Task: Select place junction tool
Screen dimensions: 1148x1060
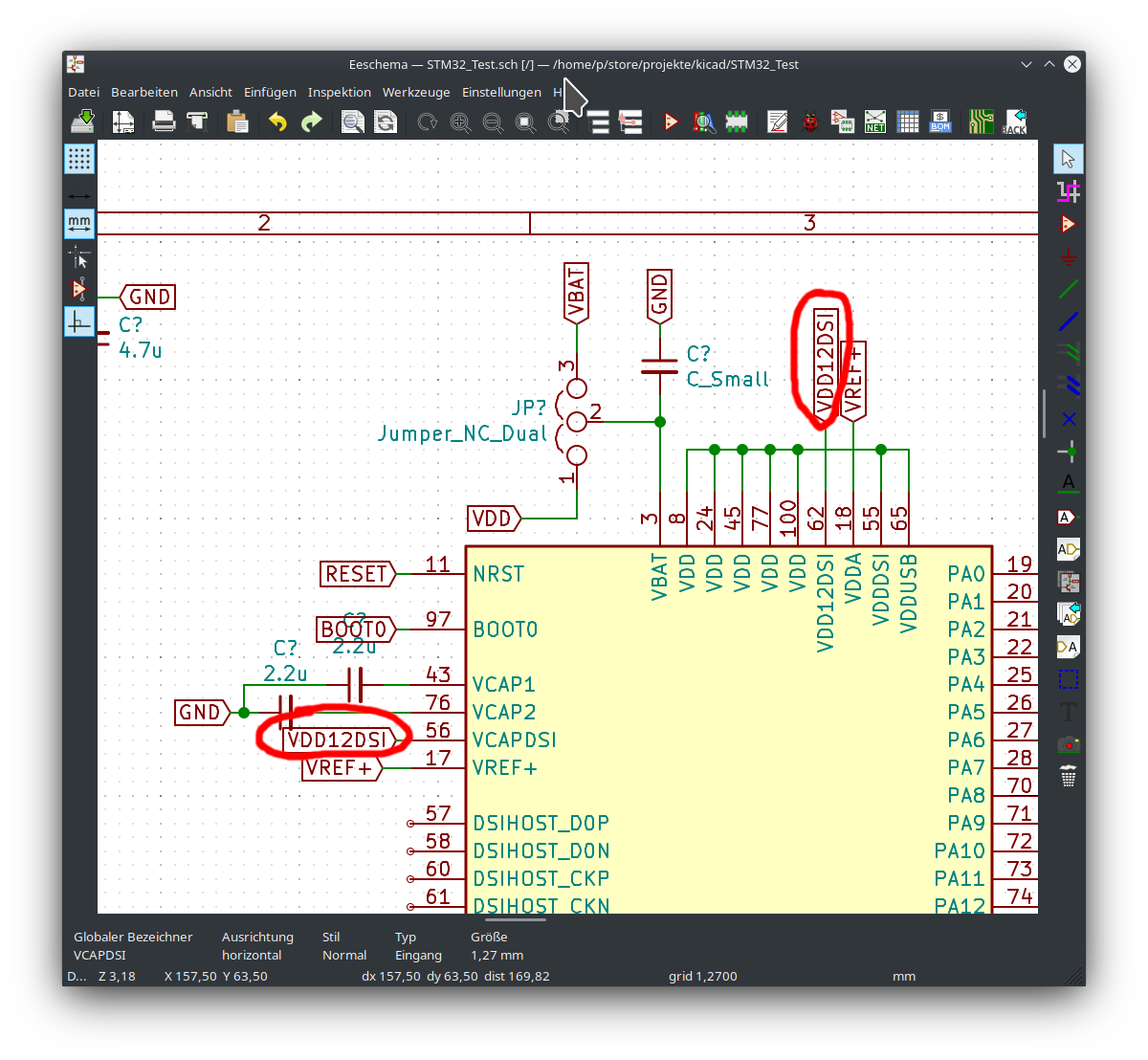Action: pos(1069,452)
